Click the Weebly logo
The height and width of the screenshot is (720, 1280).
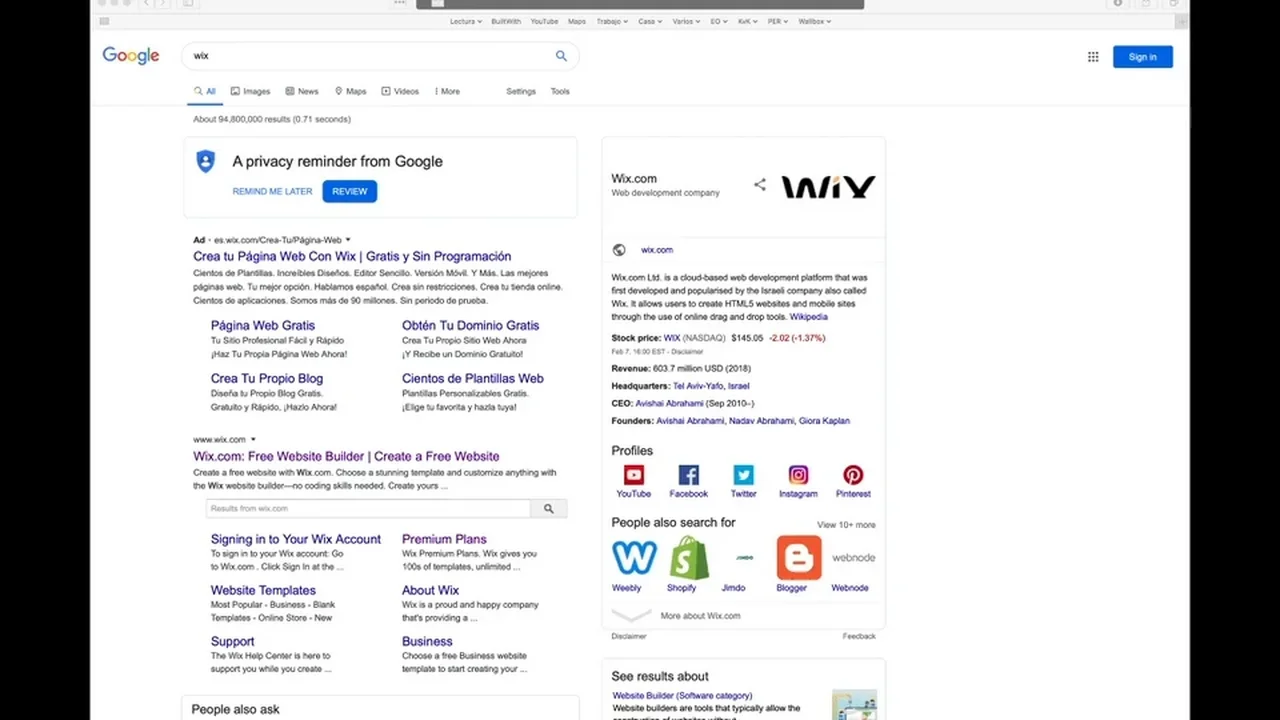point(634,558)
